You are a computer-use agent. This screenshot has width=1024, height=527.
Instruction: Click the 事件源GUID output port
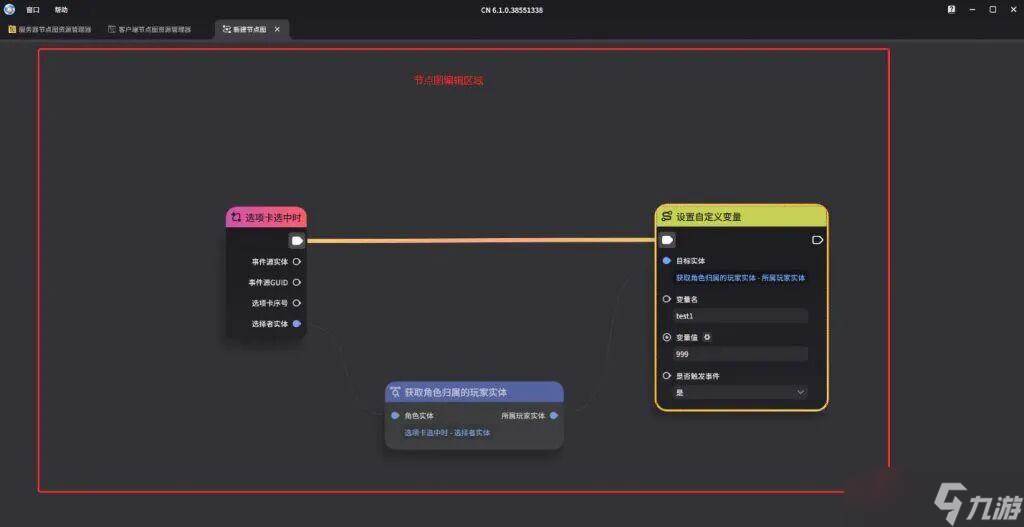(x=297, y=282)
